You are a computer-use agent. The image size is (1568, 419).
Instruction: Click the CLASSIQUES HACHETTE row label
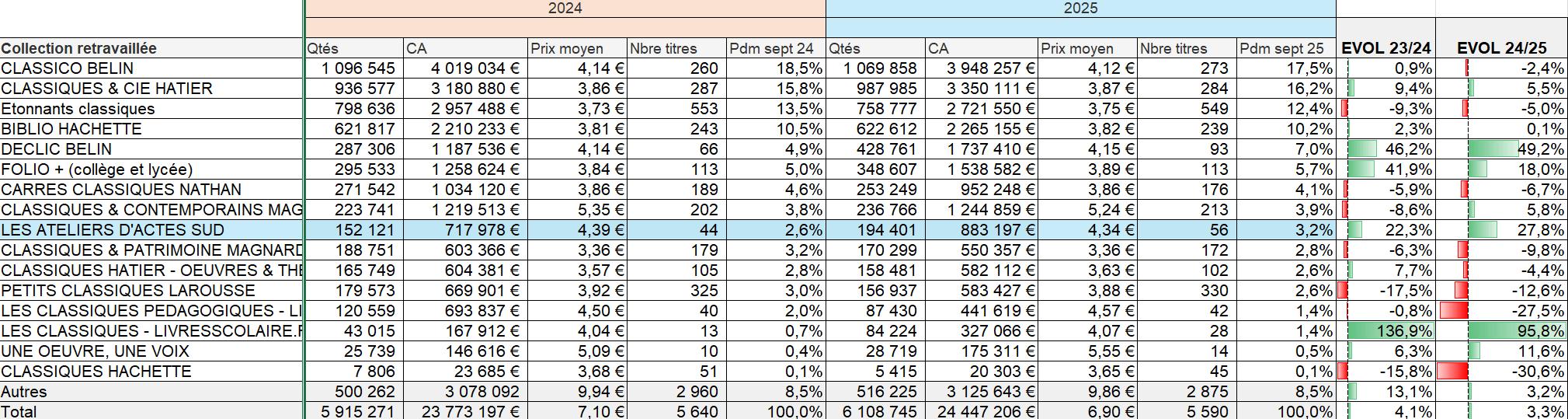(151, 372)
